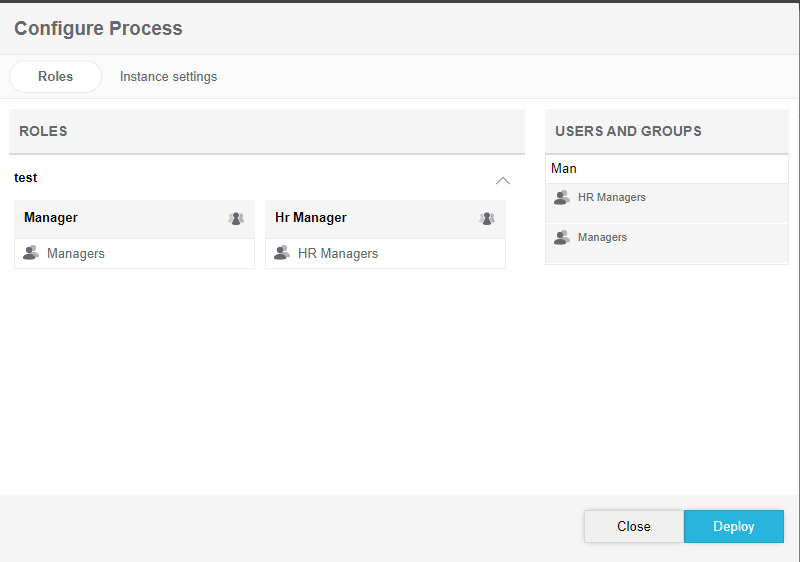Collapse the test roles section
The width and height of the screenshot is (800, 562).
(503, 180)
